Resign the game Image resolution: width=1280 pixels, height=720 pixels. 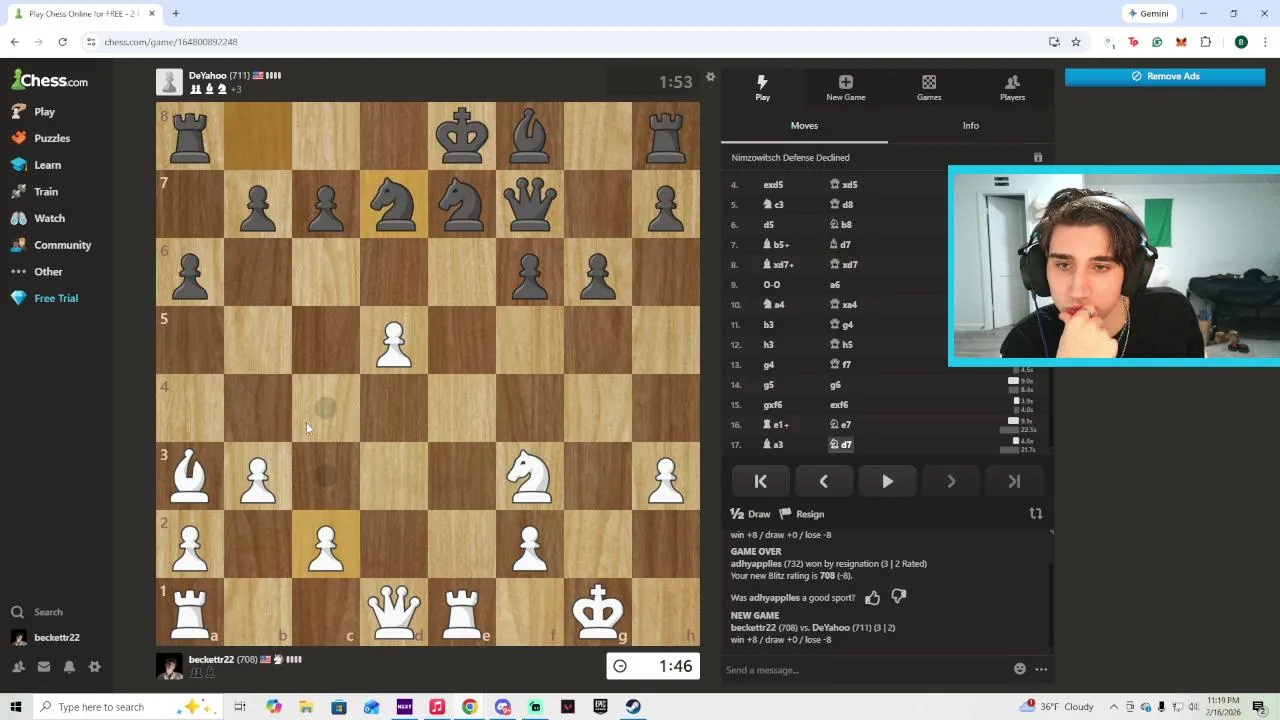pos(802,514)
